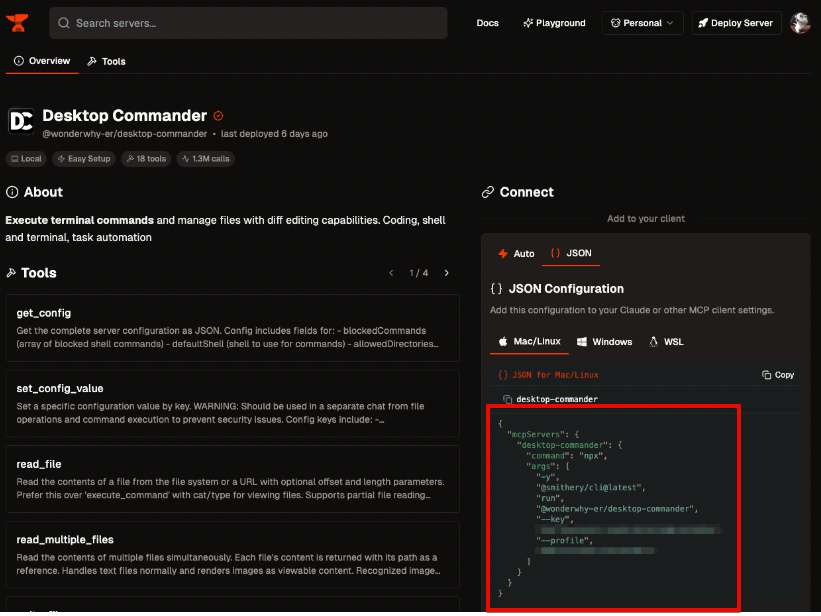821x616 pixels.
Task: Open the Playground page
Action: point(554,23)
